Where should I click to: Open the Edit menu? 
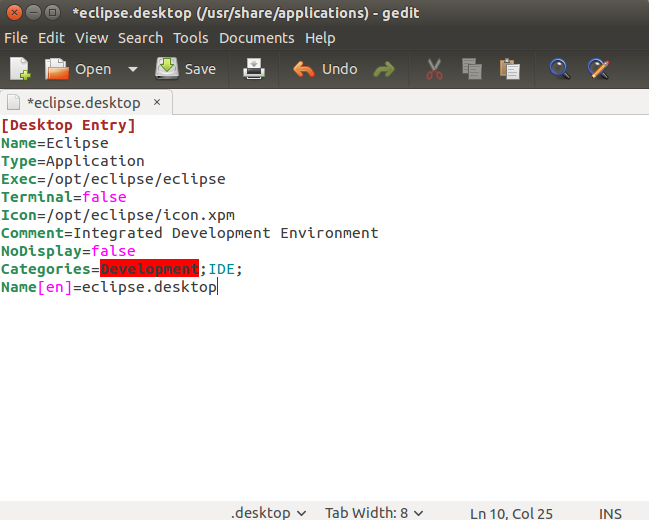(51, 38)
